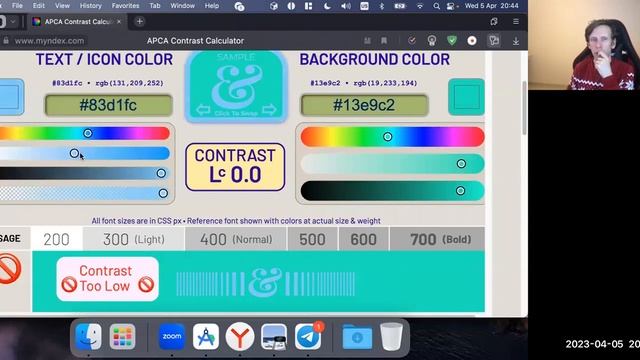Select font weight 400 (Normal) column
640x360 pixels.
point(236,239)
